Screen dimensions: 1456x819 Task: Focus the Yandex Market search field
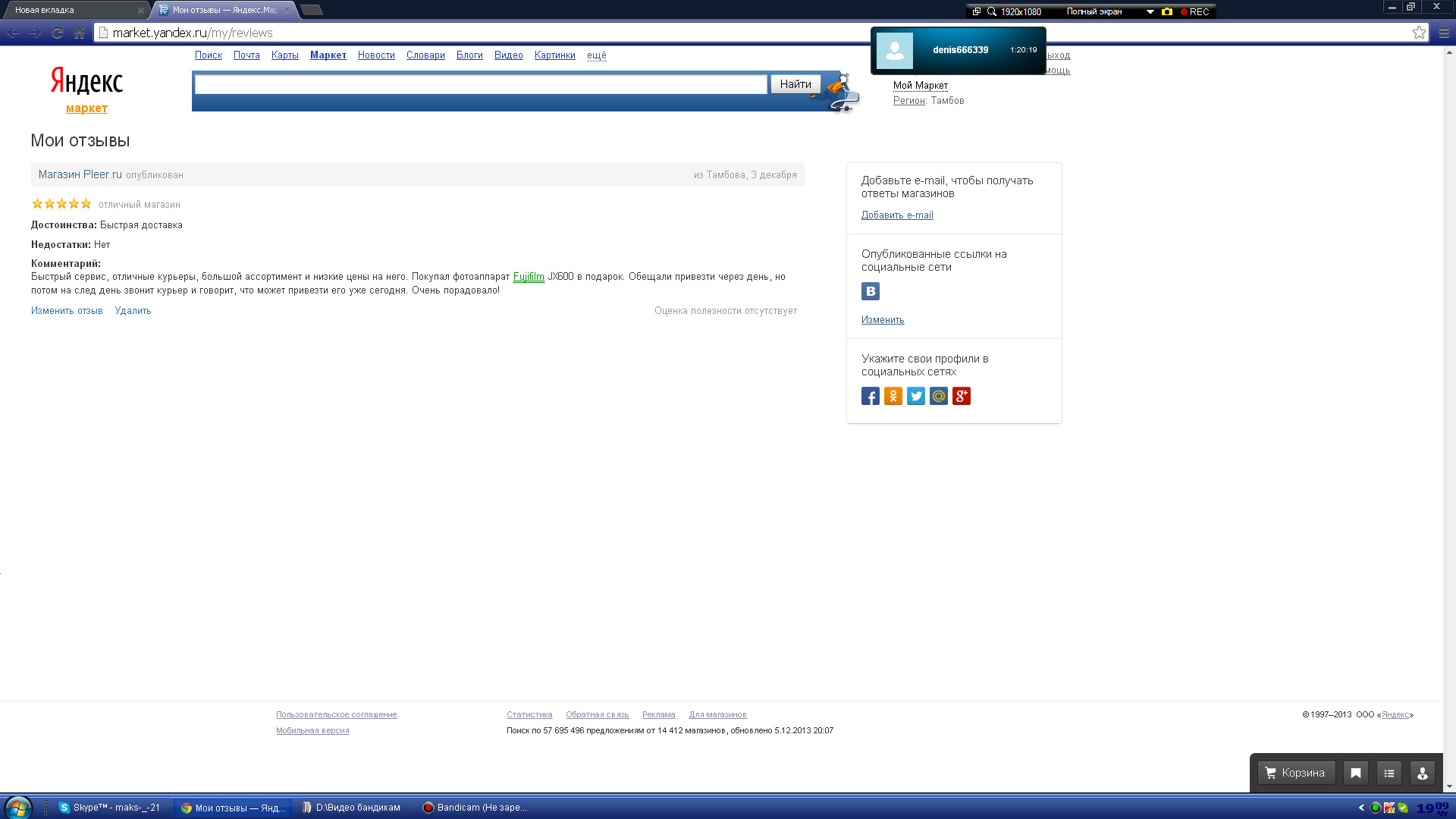[x=481, y=84]
